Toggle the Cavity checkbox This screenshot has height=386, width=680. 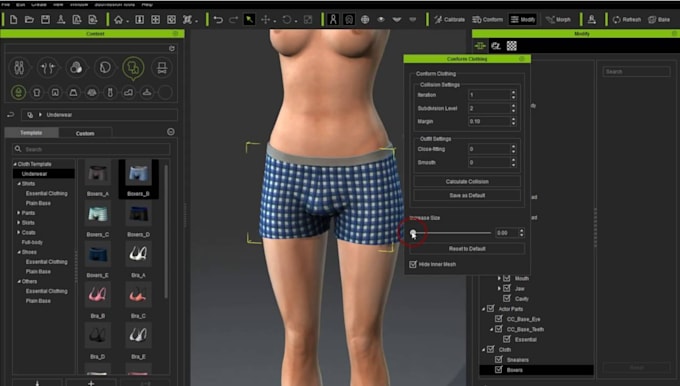click(x=507, y=298)
